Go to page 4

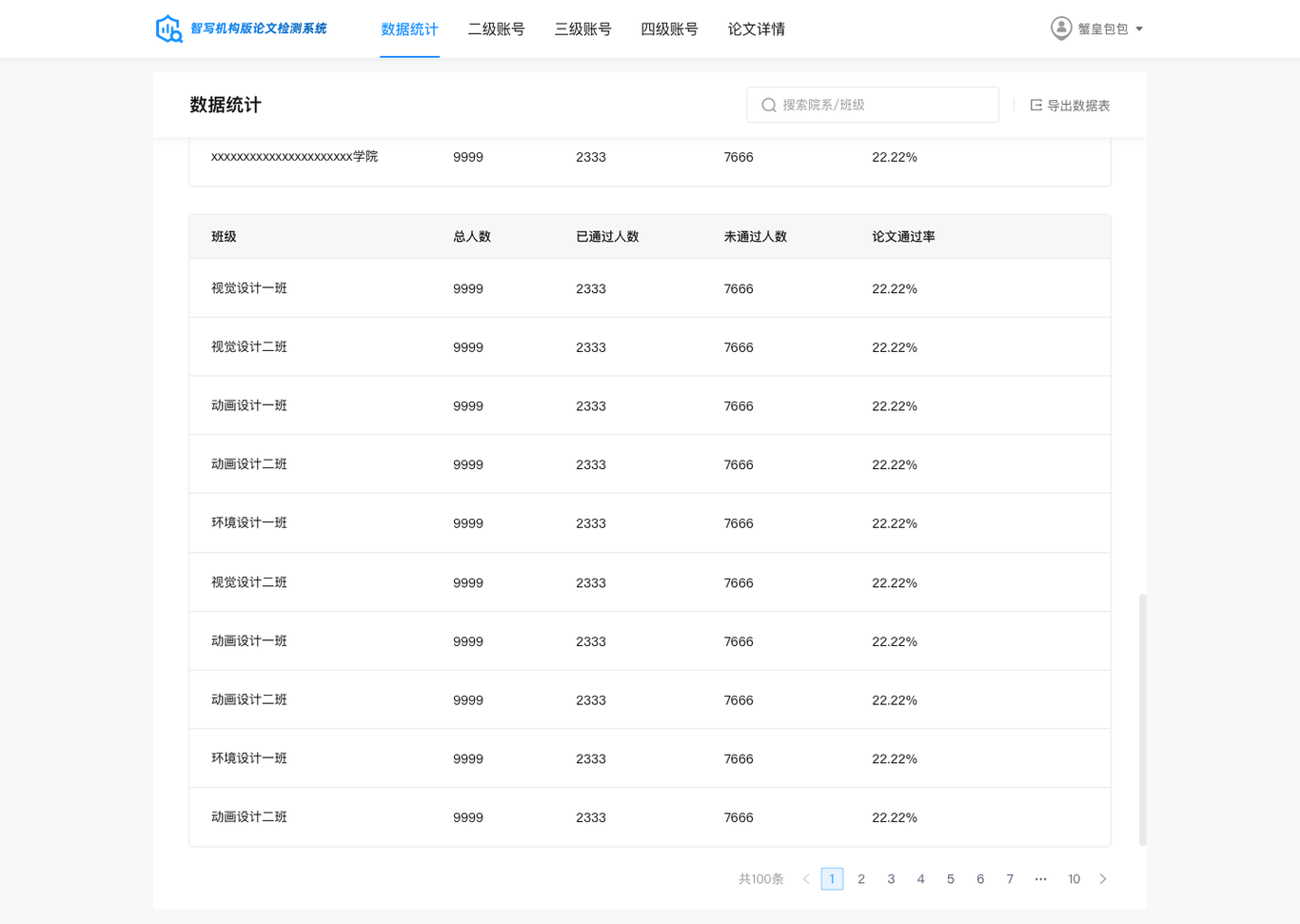[x=920, y=878]
